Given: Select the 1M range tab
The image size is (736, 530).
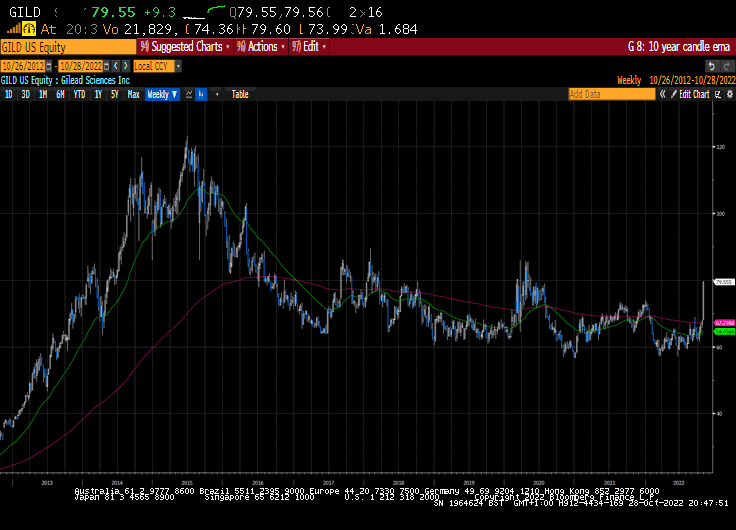Looking at the screenshot, I should pyautogui.click(x=43, y=94).
